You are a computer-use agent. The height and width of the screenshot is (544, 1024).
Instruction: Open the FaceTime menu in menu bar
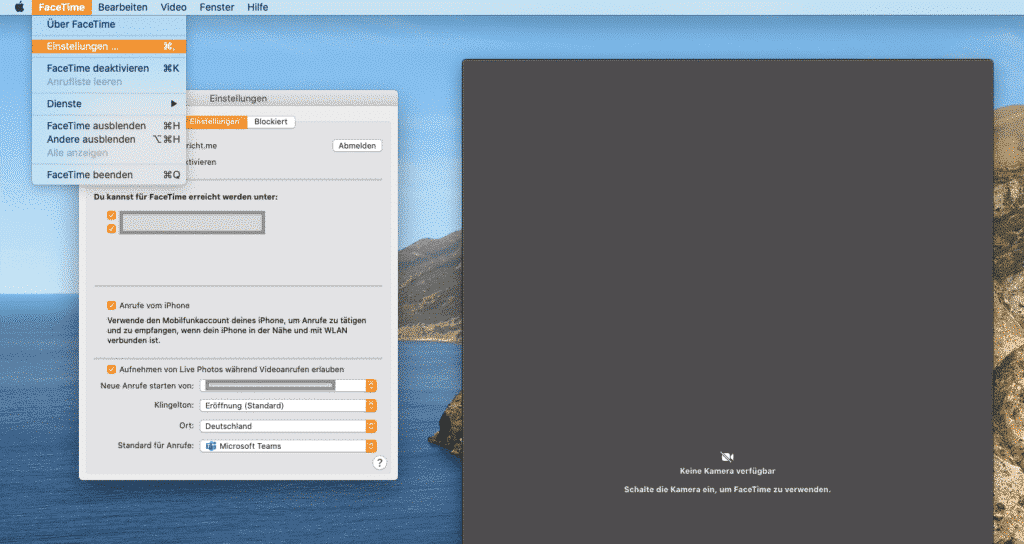61,7
